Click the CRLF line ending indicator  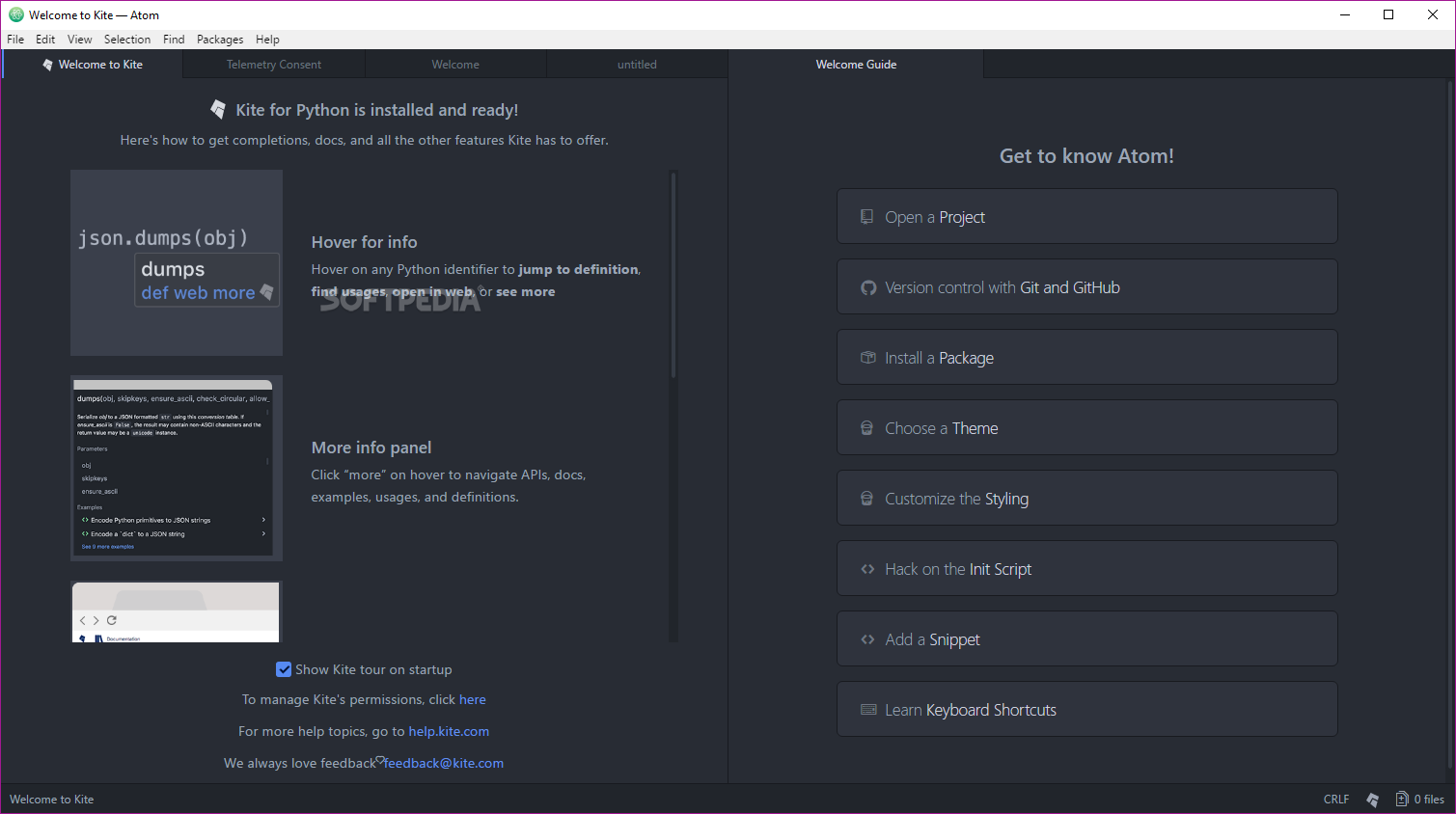pyautogui.click(x=1336, y=800)
